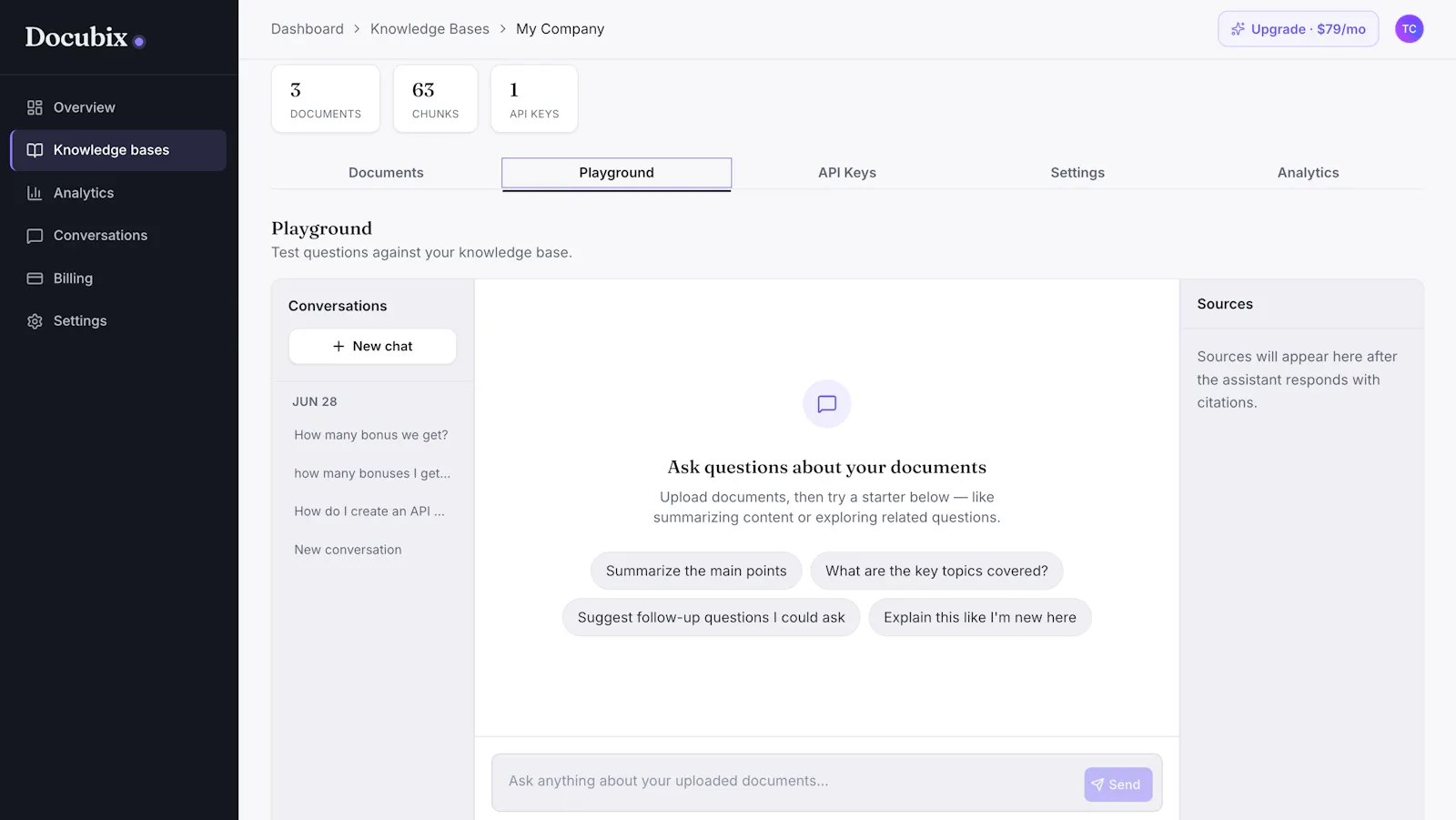Select the Playground tab
Image resolution: width=1456 pixels, height=820 pixels.
pos(616,173)
